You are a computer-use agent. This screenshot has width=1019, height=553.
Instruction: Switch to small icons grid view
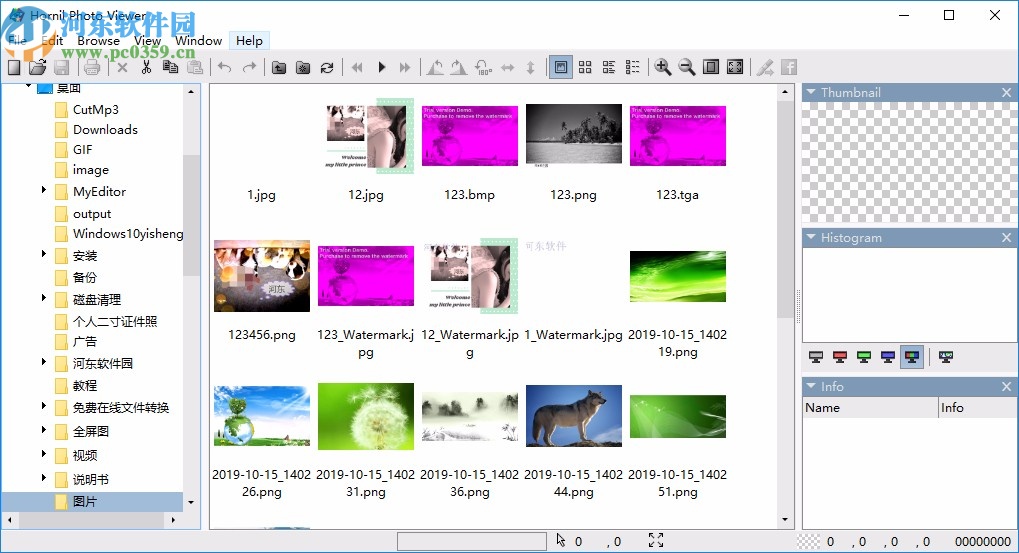pyautogui.click(x=585, y=67)
